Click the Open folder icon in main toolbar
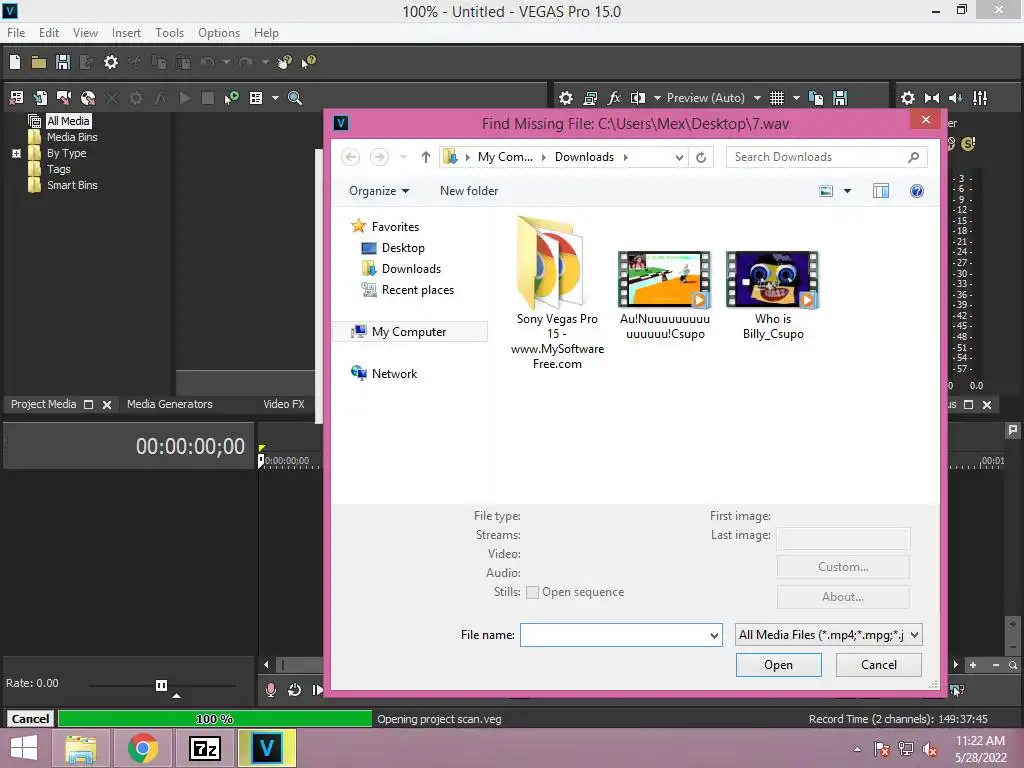1024x768 pixels. pyautogui.click(x=39, y=62)
